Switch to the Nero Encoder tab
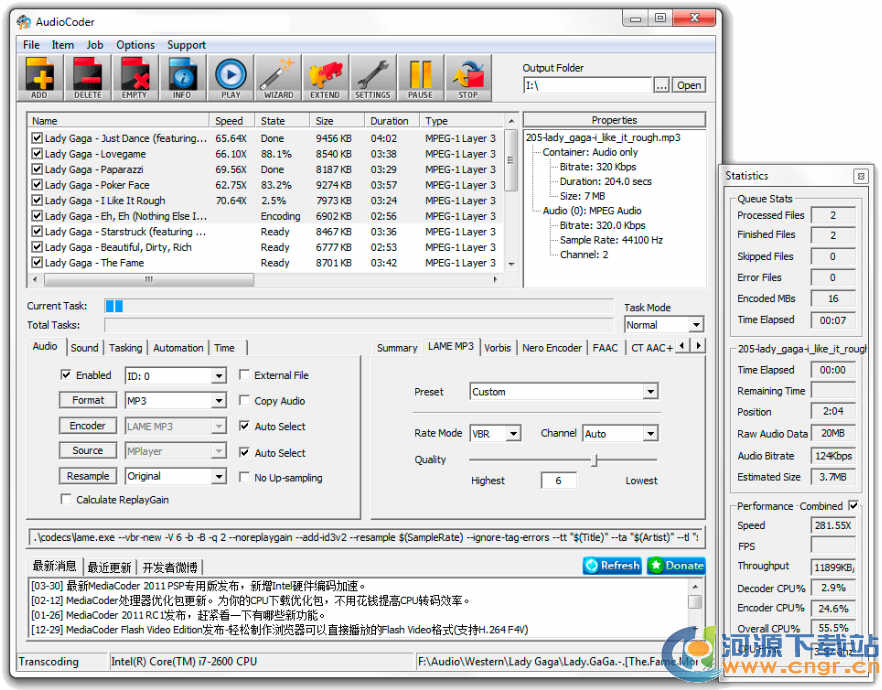Viewport: 882px width, 690px height. coord(552,348)
